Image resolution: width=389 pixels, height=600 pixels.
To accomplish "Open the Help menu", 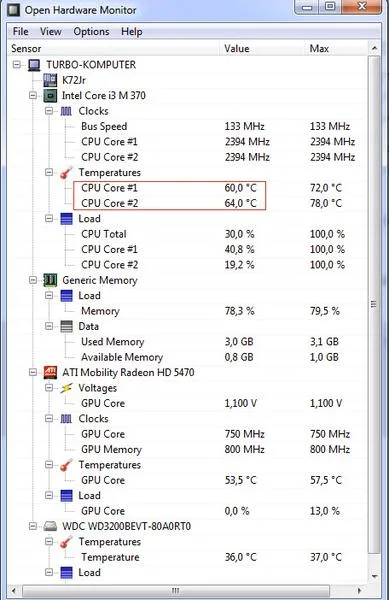I will point(132,31).
